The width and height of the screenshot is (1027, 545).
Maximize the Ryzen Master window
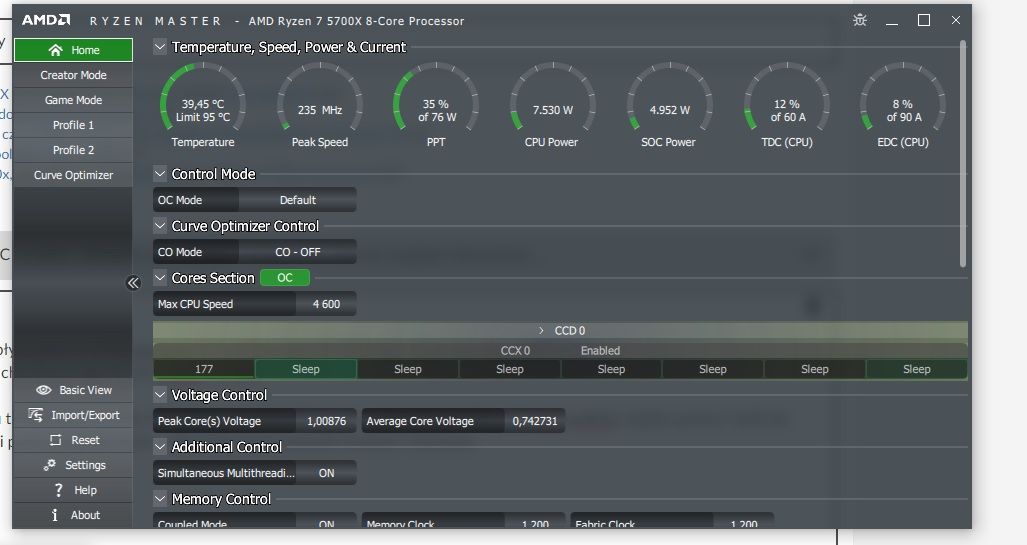pos(924,20)
